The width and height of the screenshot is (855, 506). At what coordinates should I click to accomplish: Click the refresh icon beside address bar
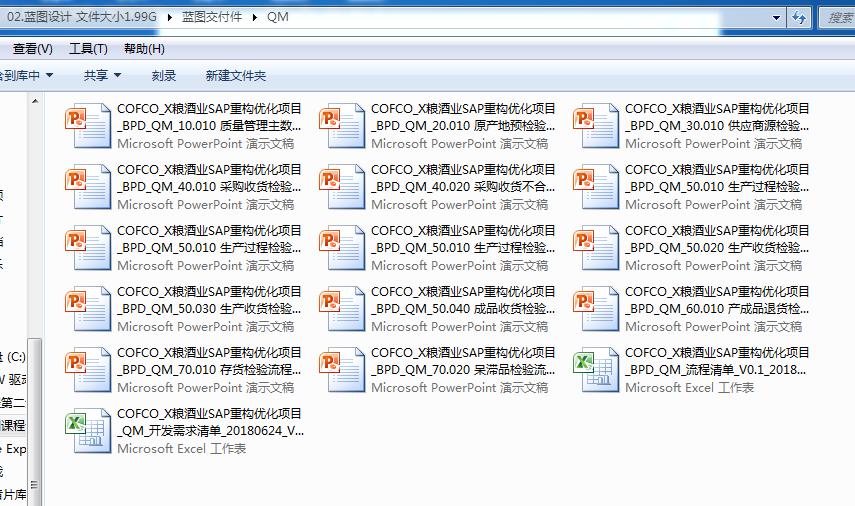pos(799,17)
